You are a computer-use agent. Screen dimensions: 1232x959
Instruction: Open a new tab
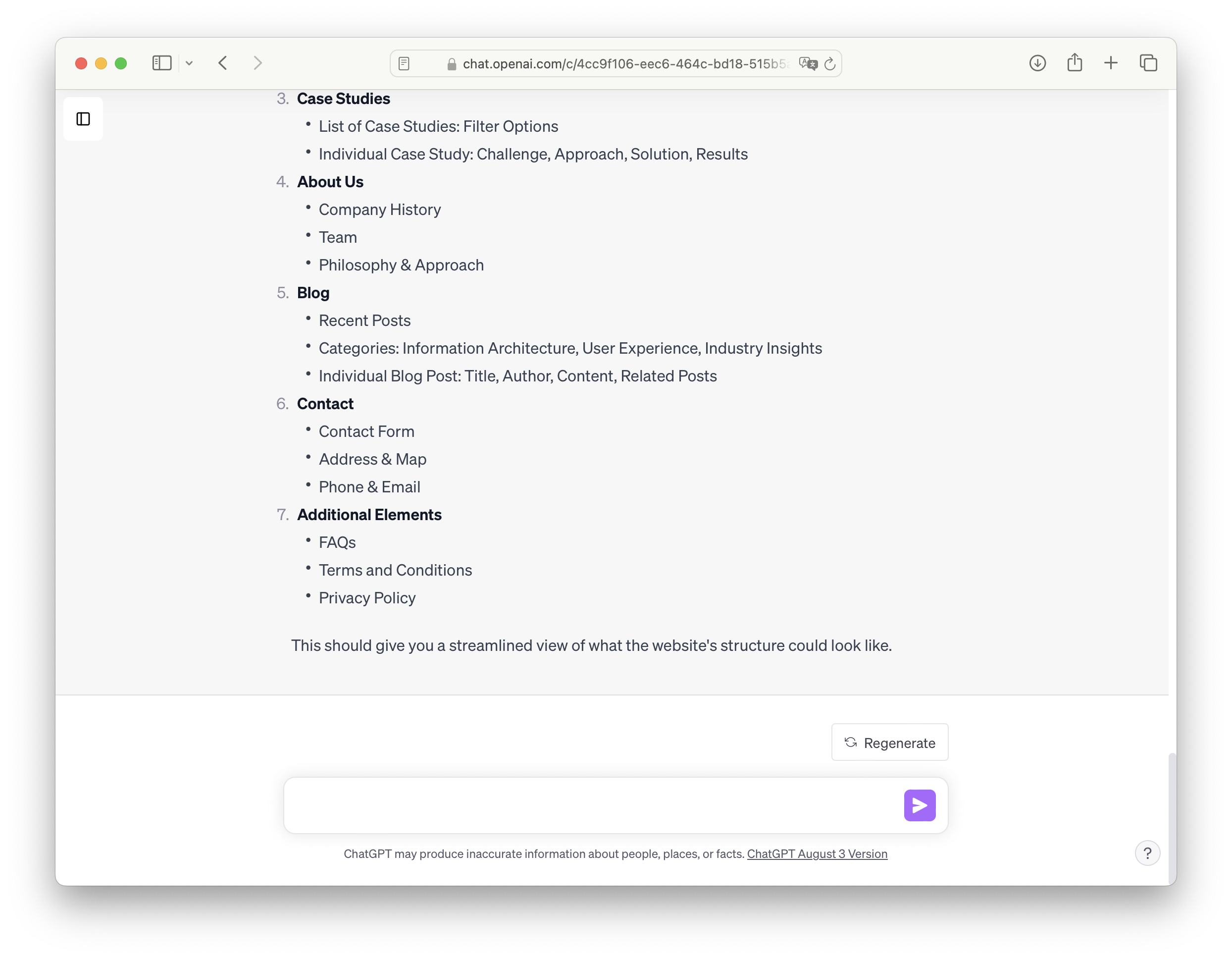pyautogui.click(x=1111, y=63)
